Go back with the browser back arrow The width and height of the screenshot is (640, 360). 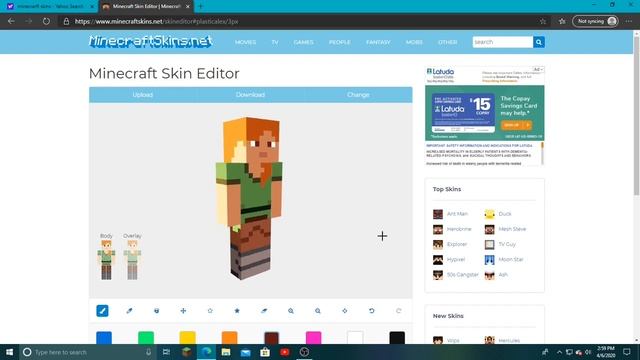[x=11, y=21]
